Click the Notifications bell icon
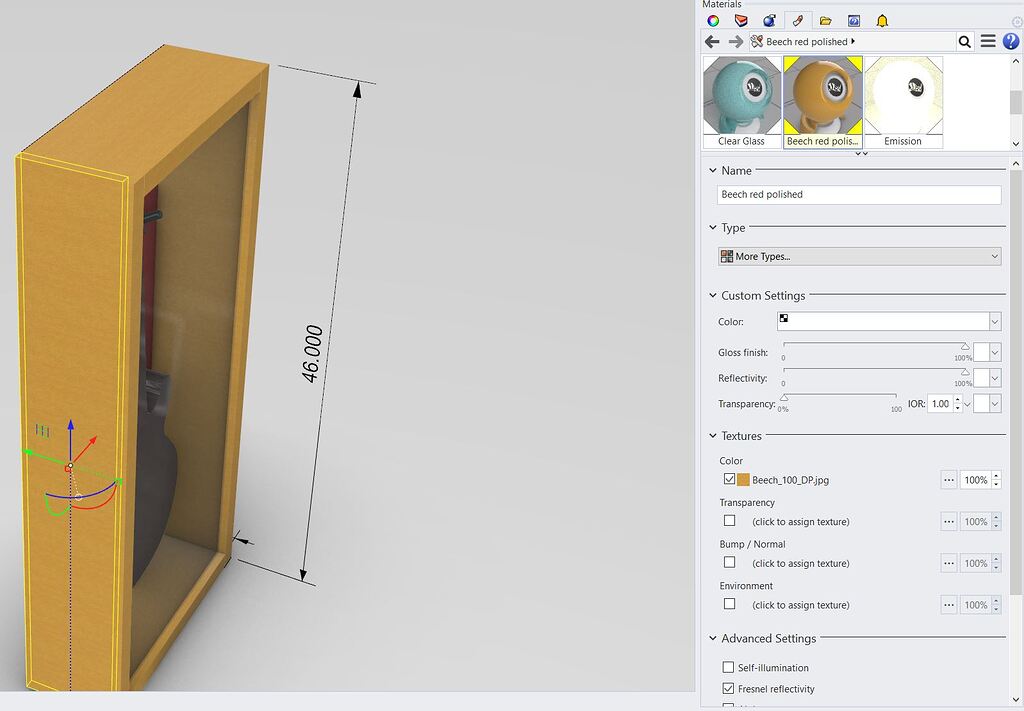 coord(883,20)
